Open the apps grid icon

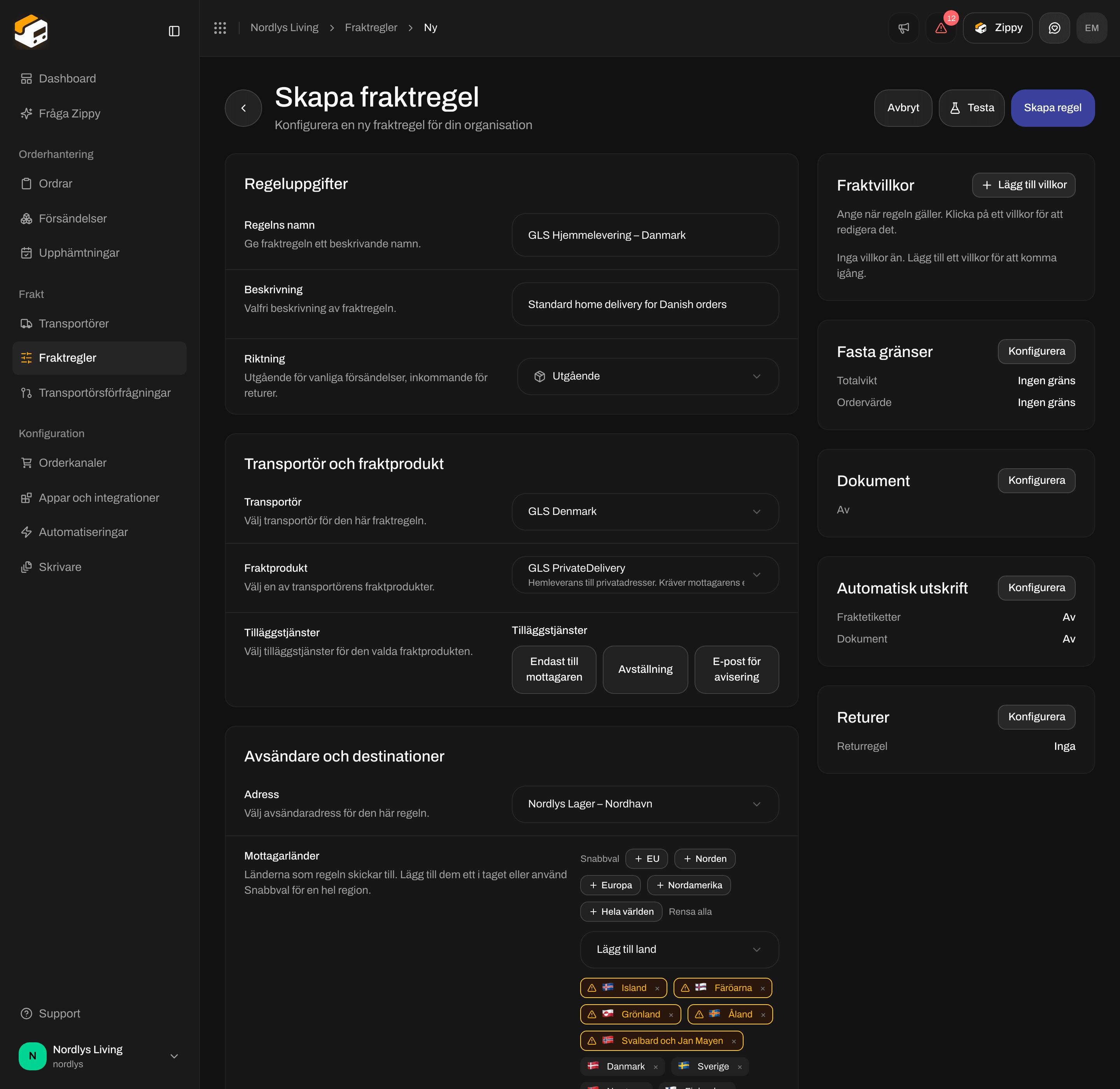pyautogui.click(x=220, y=28)
